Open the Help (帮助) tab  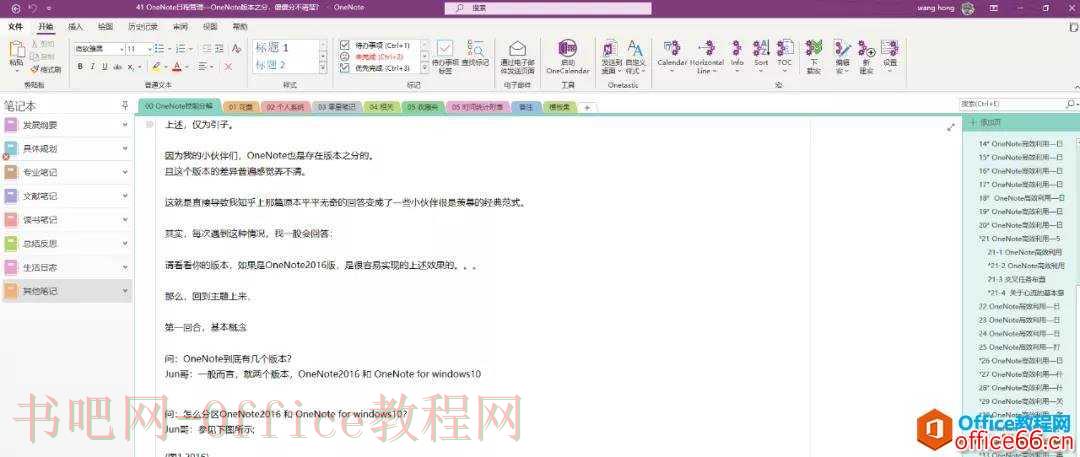pyautogui.click(x=240, y=27)
